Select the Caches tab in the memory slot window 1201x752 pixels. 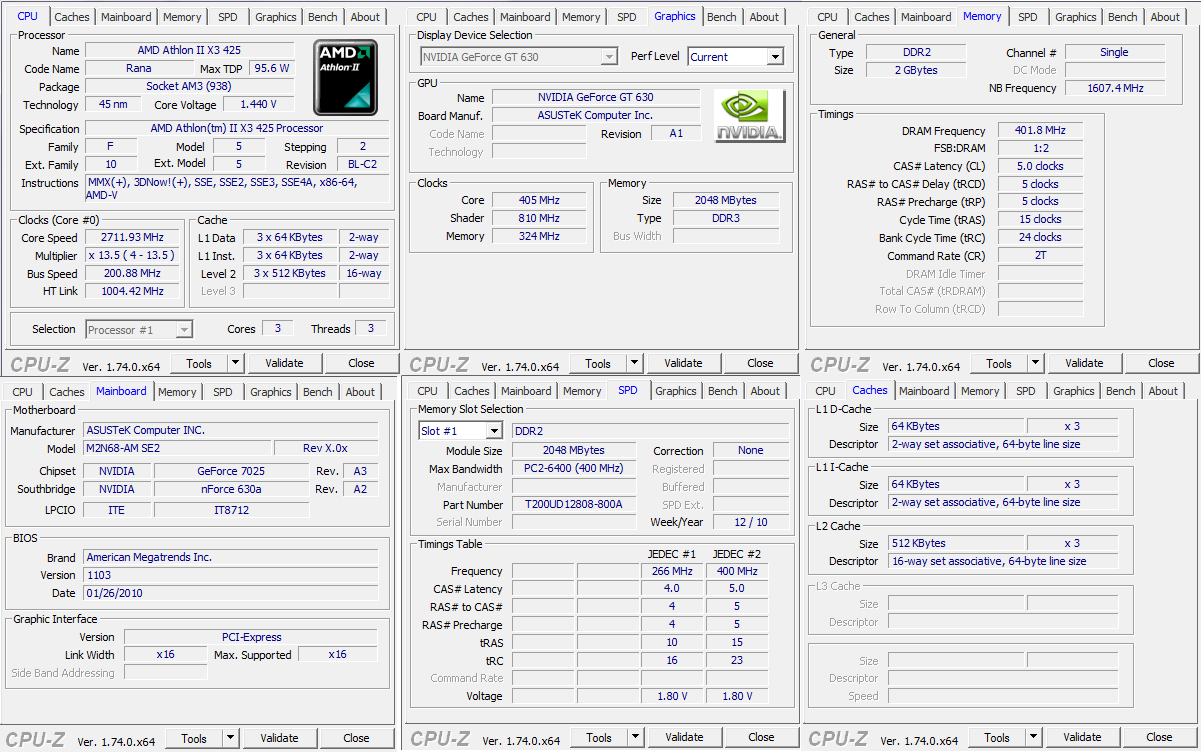[471, 391]
